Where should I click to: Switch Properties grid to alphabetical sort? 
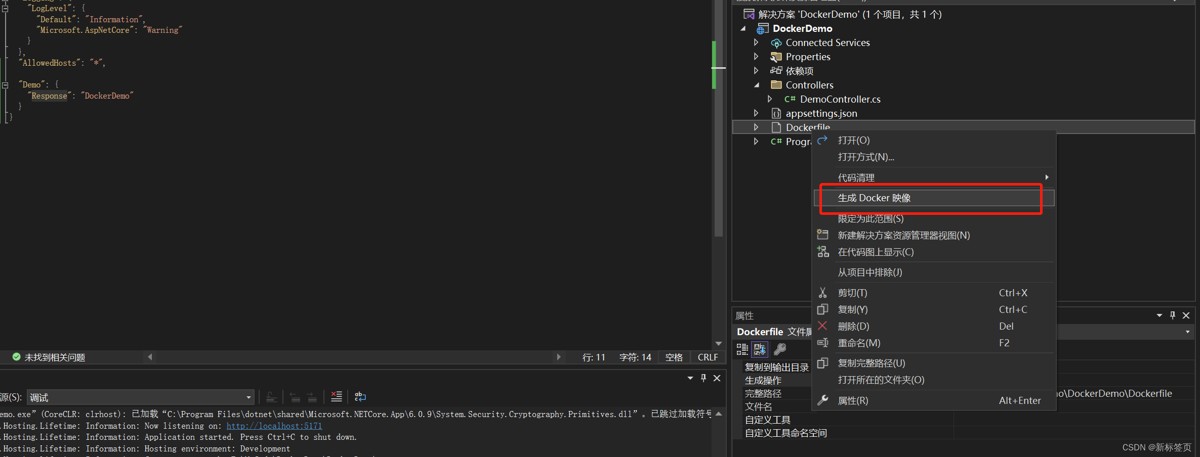pyautogui.click(x=760, y=349)
